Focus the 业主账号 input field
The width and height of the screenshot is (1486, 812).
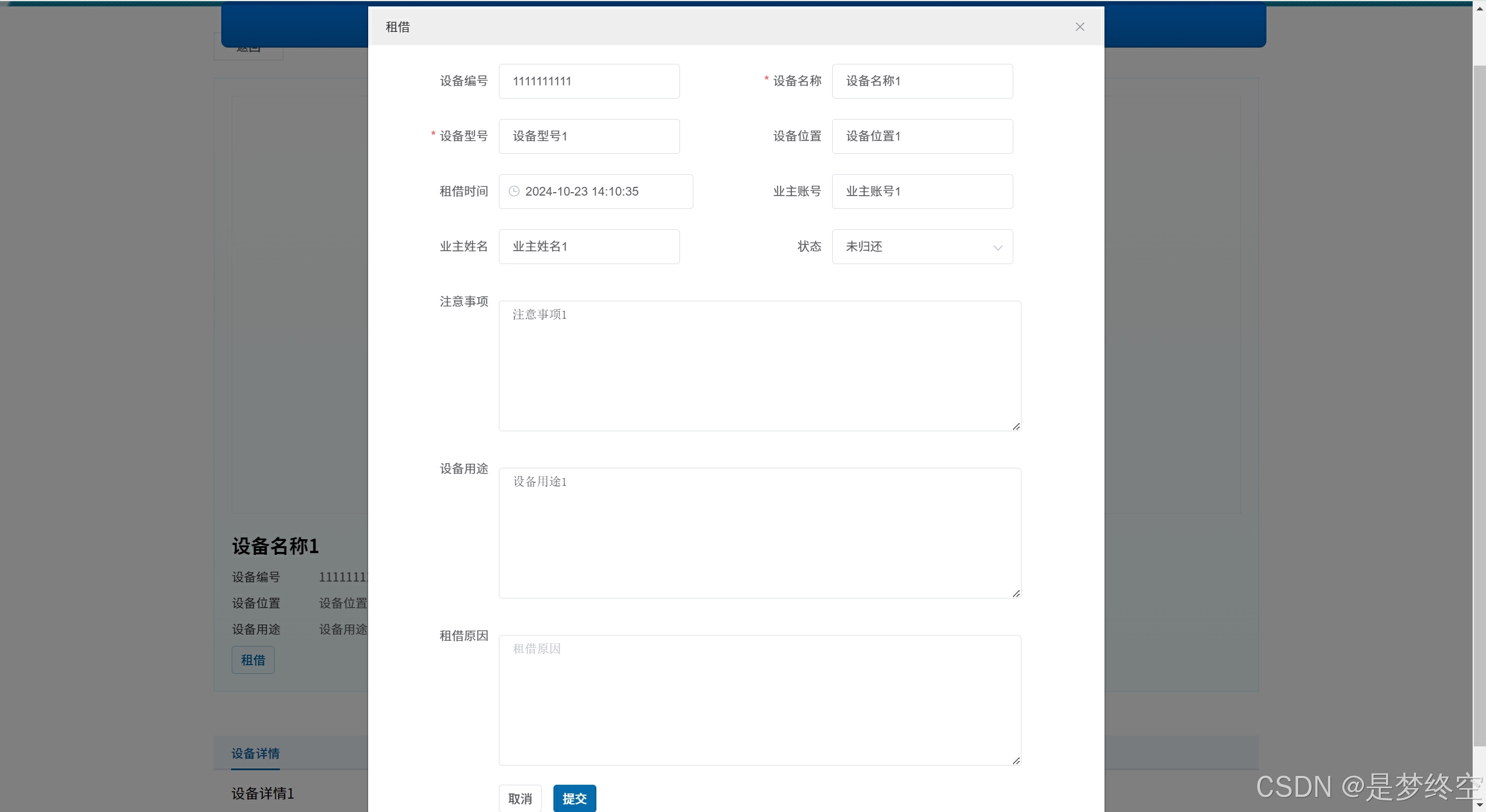pyautogui.click(x=922, y=192)
